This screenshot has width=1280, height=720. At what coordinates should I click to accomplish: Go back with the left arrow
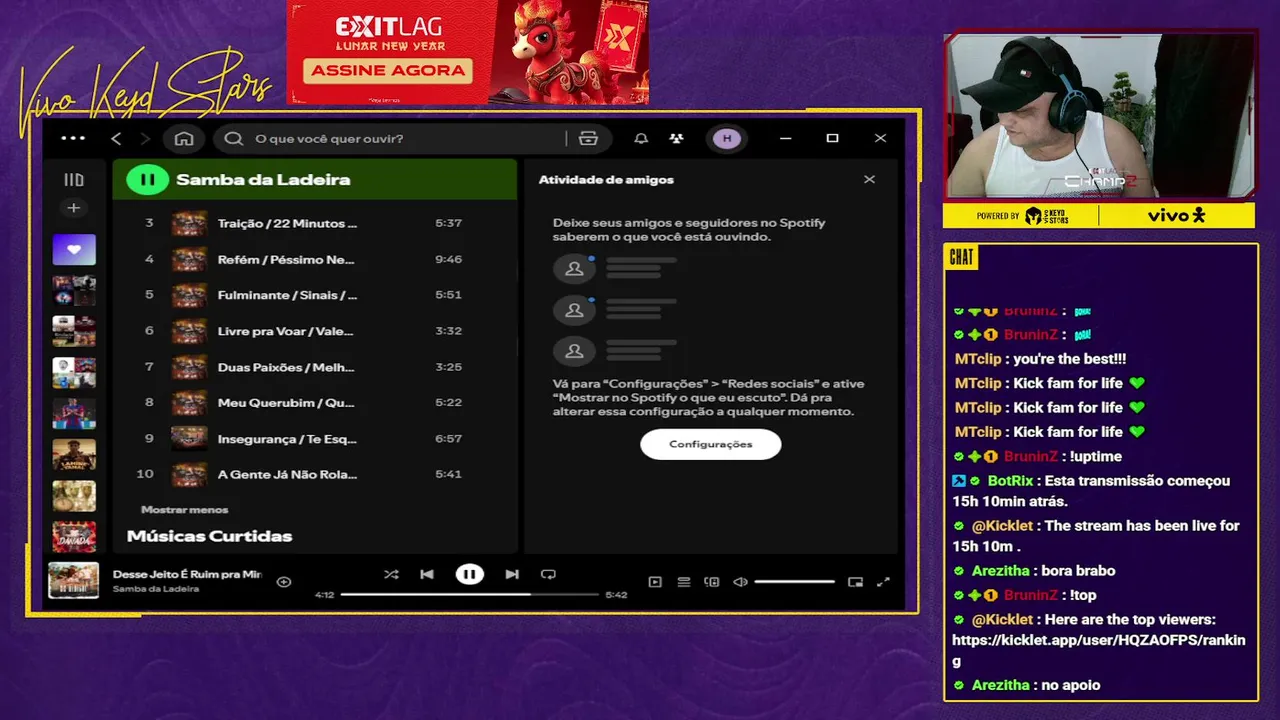(x=116, y=138)
